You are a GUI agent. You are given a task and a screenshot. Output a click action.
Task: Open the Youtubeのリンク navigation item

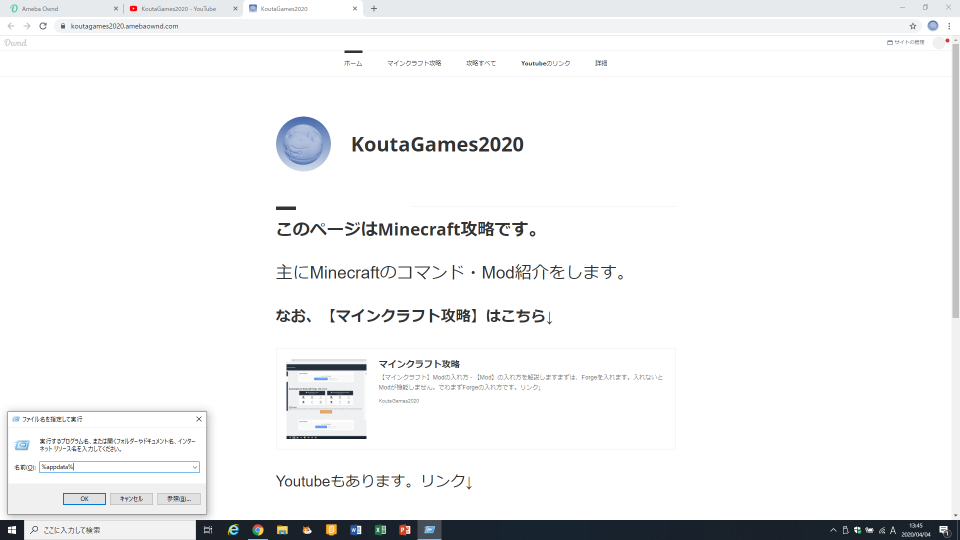(x=546, y=63)
